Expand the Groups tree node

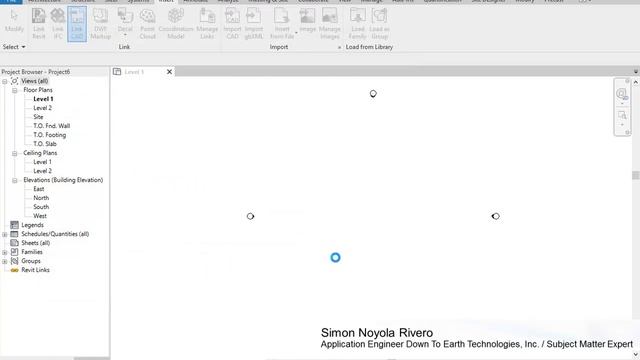point(5,261)
